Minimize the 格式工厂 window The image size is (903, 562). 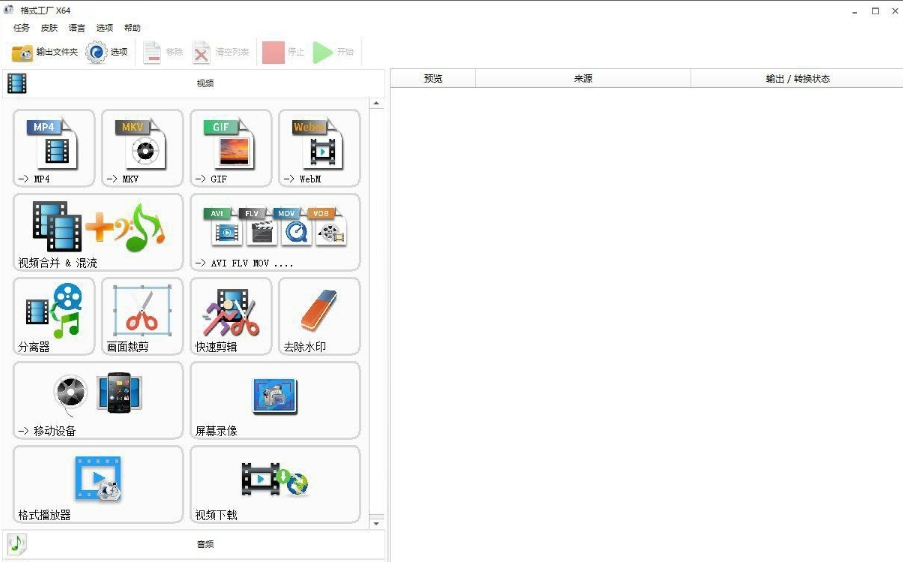[x=855, y=11]
